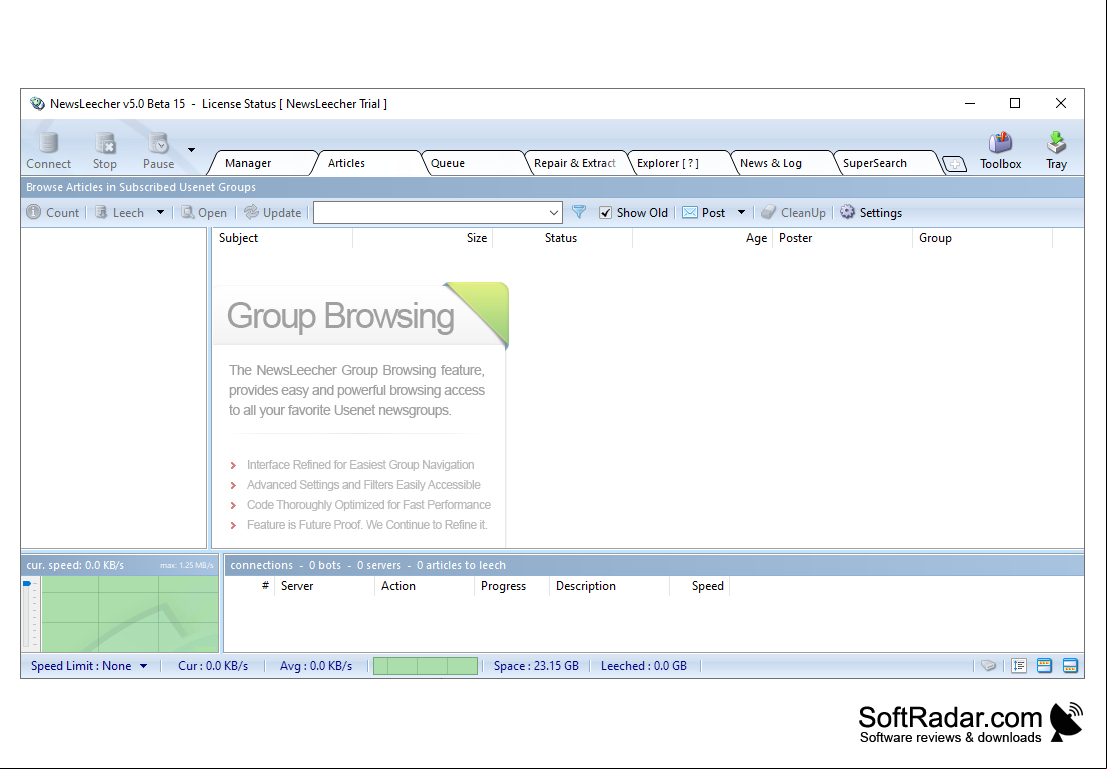The image size is (1107, 769).
Task: Select the Articles tab
Action: point(347,163)
